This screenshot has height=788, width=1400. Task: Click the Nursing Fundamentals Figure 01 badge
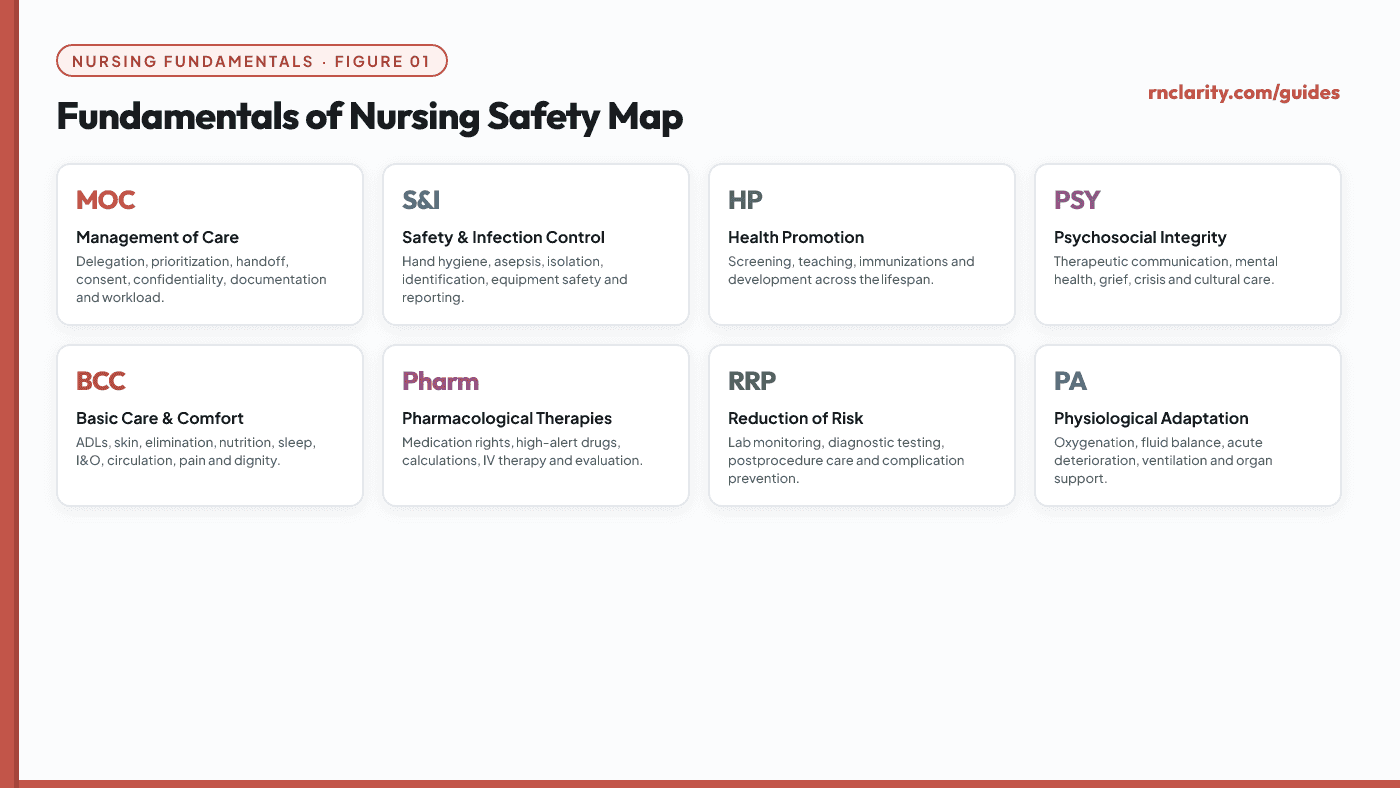252,61
